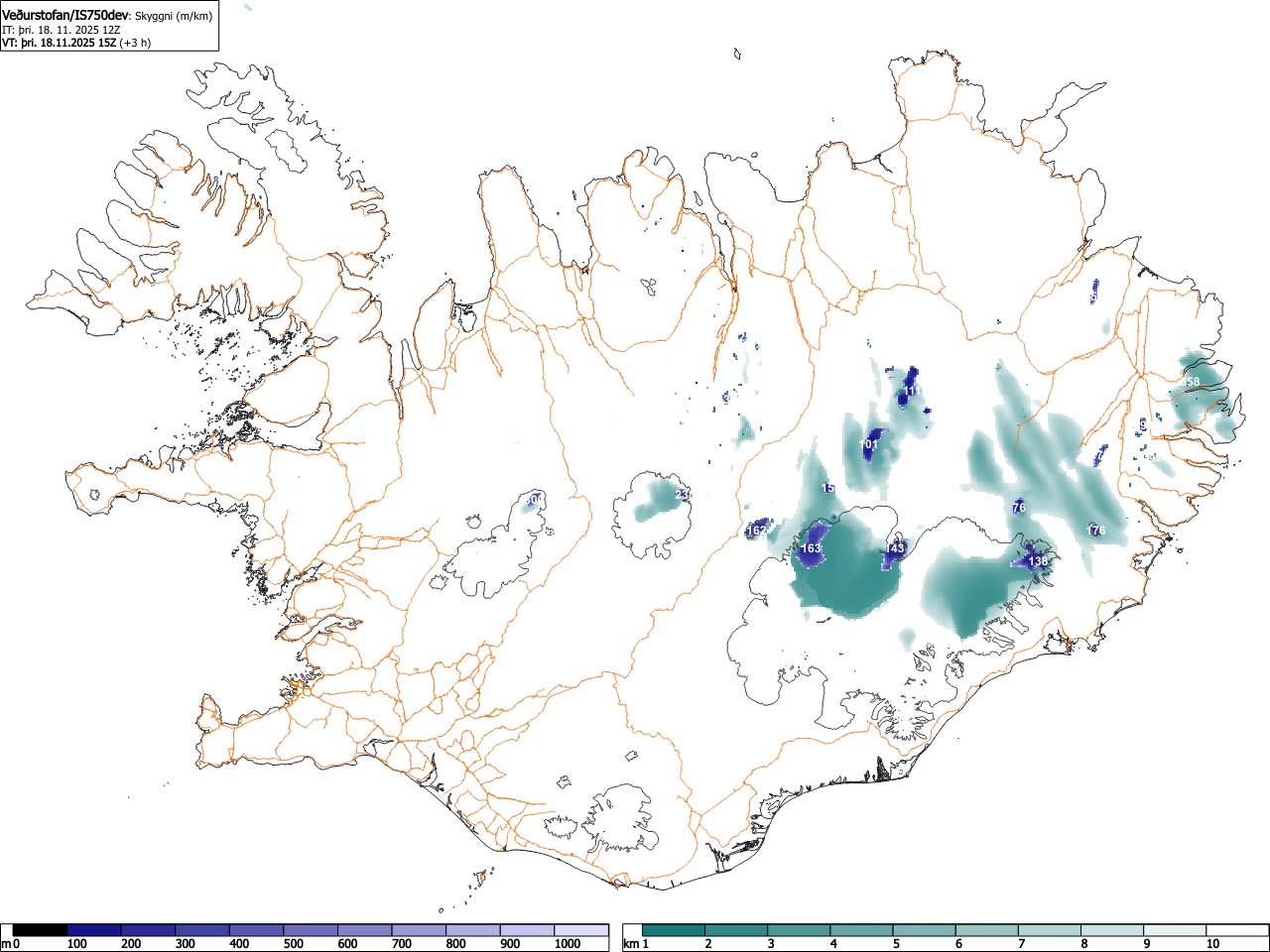Image resolution: width=1270 pixels, height=952 pixels.
Task: Pick the black 0–100 m legend swatch
Action: [x=41, y=930]
